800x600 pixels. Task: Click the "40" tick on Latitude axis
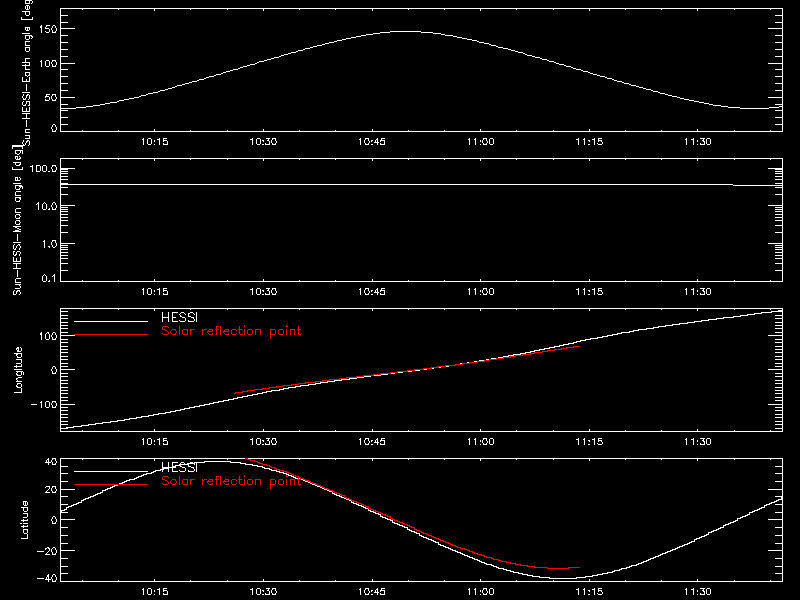click(x=51, y=462)
